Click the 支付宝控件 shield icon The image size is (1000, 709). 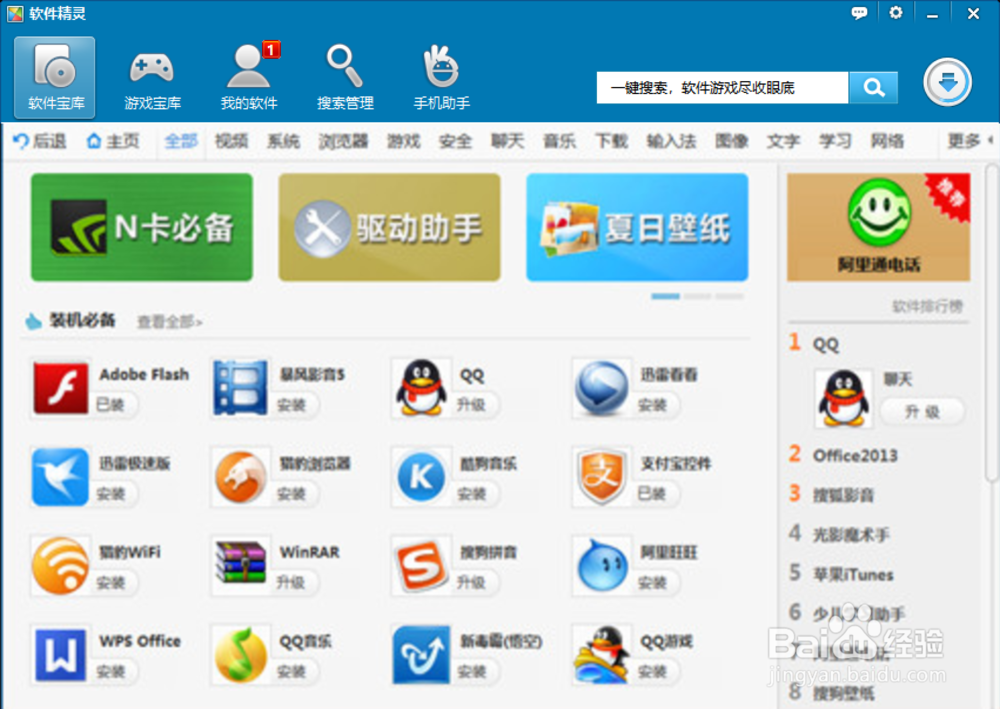[601, 477]
